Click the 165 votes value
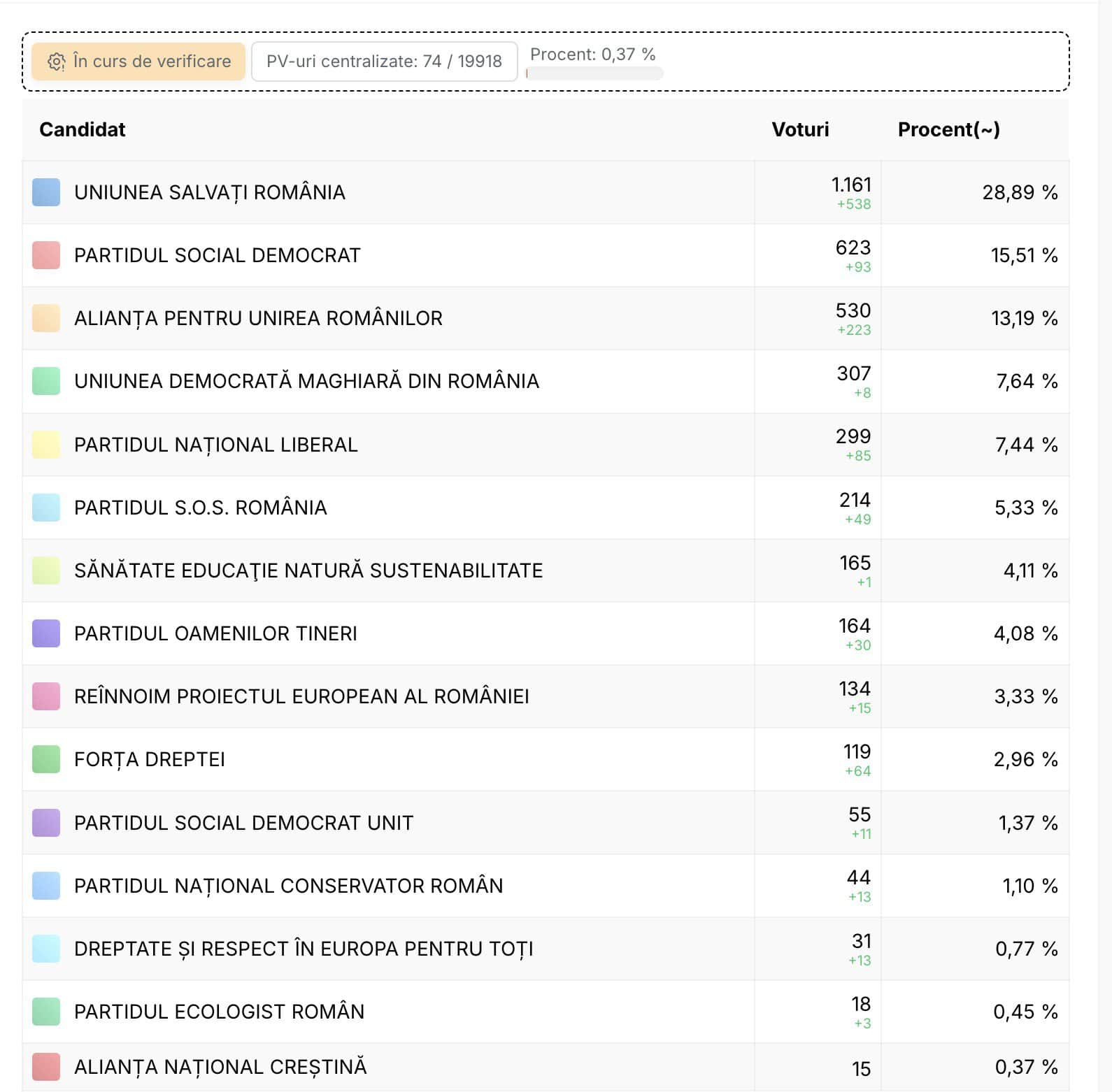 tap(855, 563)
